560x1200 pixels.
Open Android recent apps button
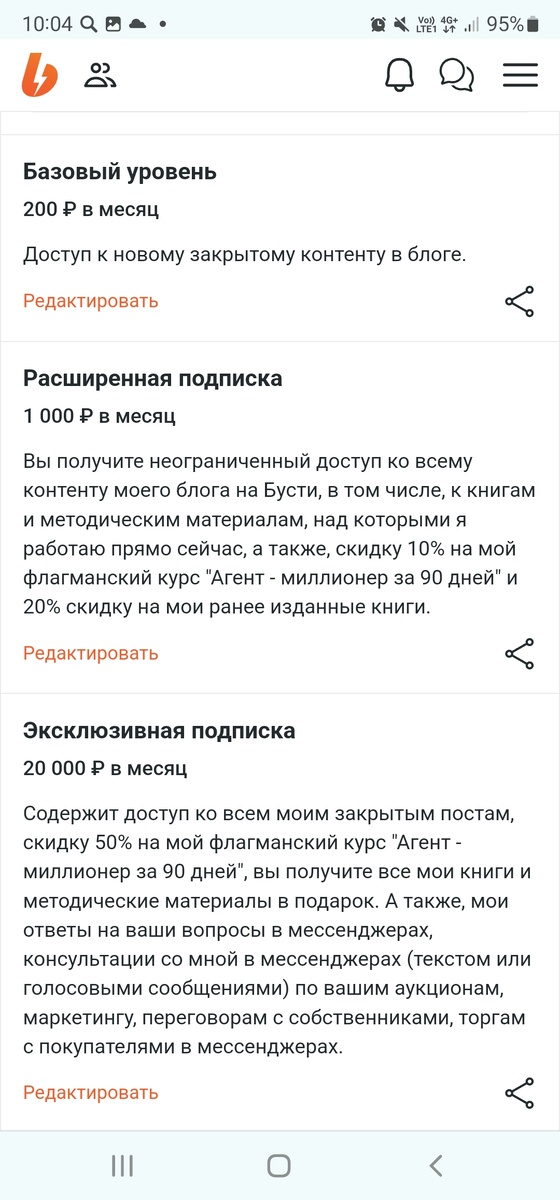[x=122, y=1165]
